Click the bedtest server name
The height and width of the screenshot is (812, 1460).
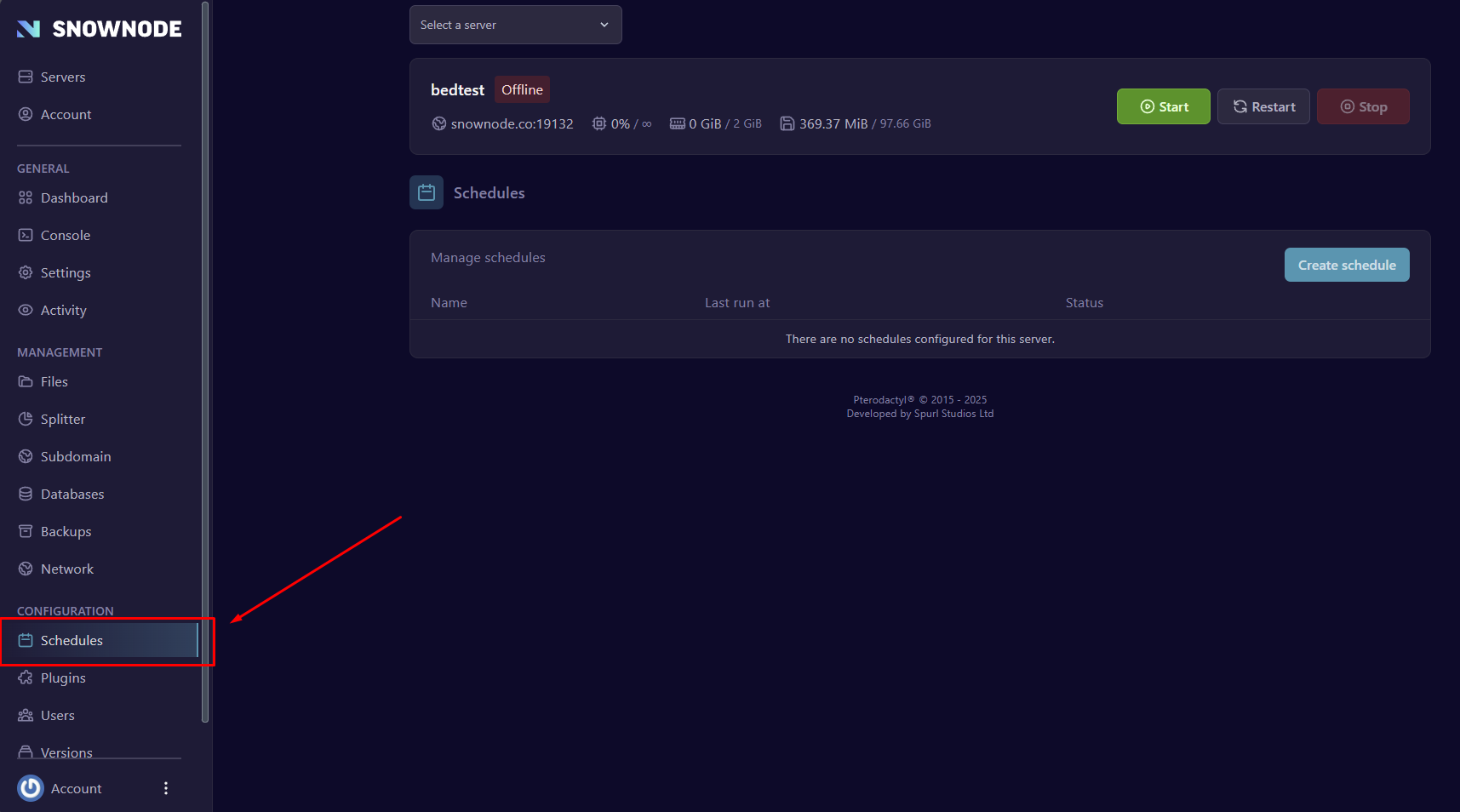(x=457, y=89)
